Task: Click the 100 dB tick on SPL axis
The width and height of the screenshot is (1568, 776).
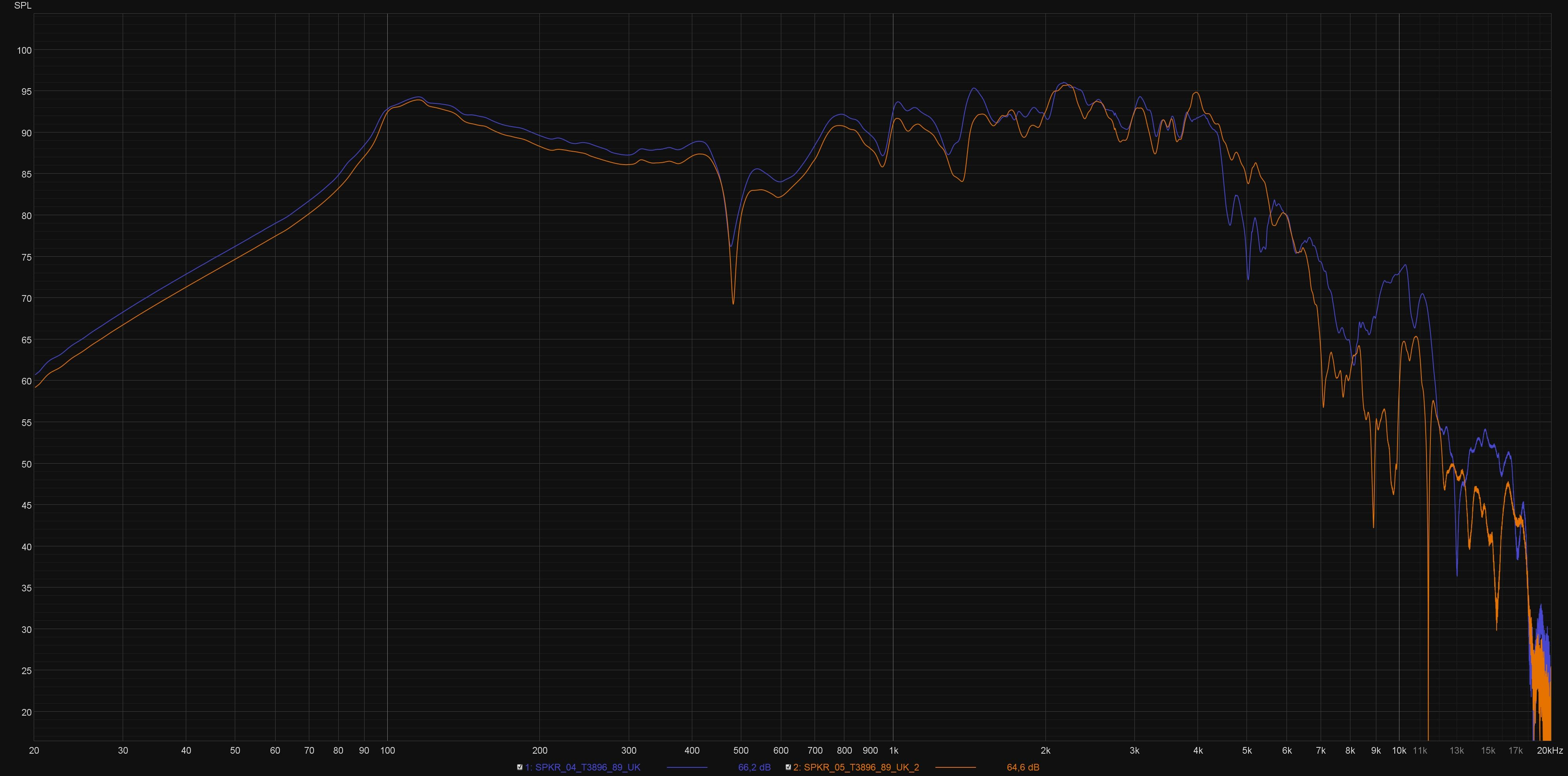Action: pos(24,51)
